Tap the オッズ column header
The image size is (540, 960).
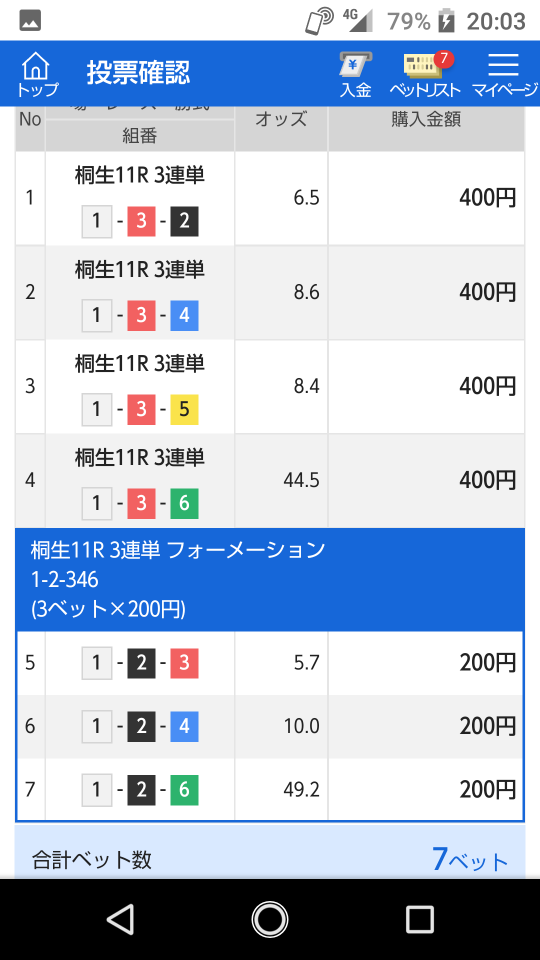[281, 119]
